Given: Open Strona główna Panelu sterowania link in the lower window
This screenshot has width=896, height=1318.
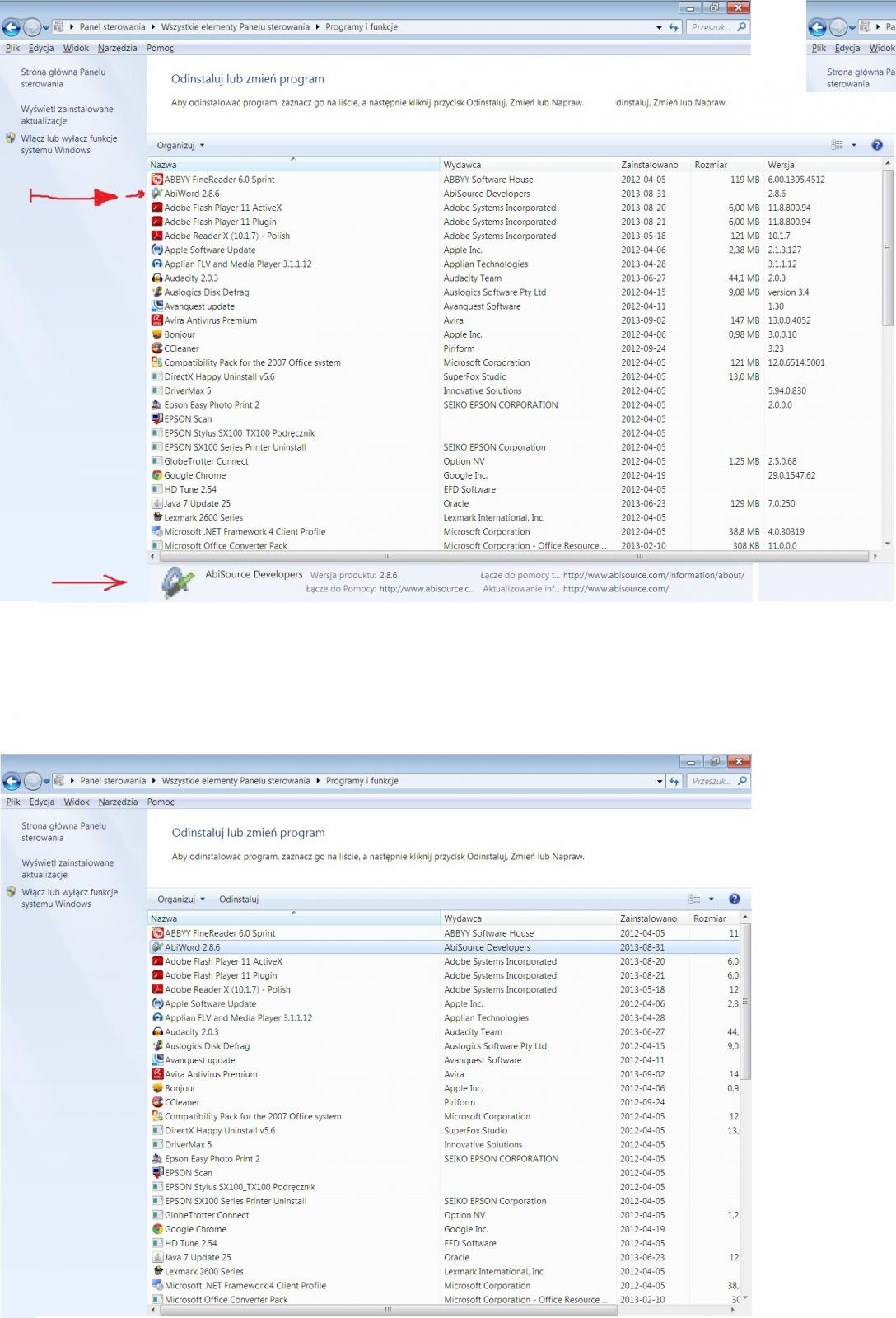Looking at the screenshot, I should tap(64, 832).
